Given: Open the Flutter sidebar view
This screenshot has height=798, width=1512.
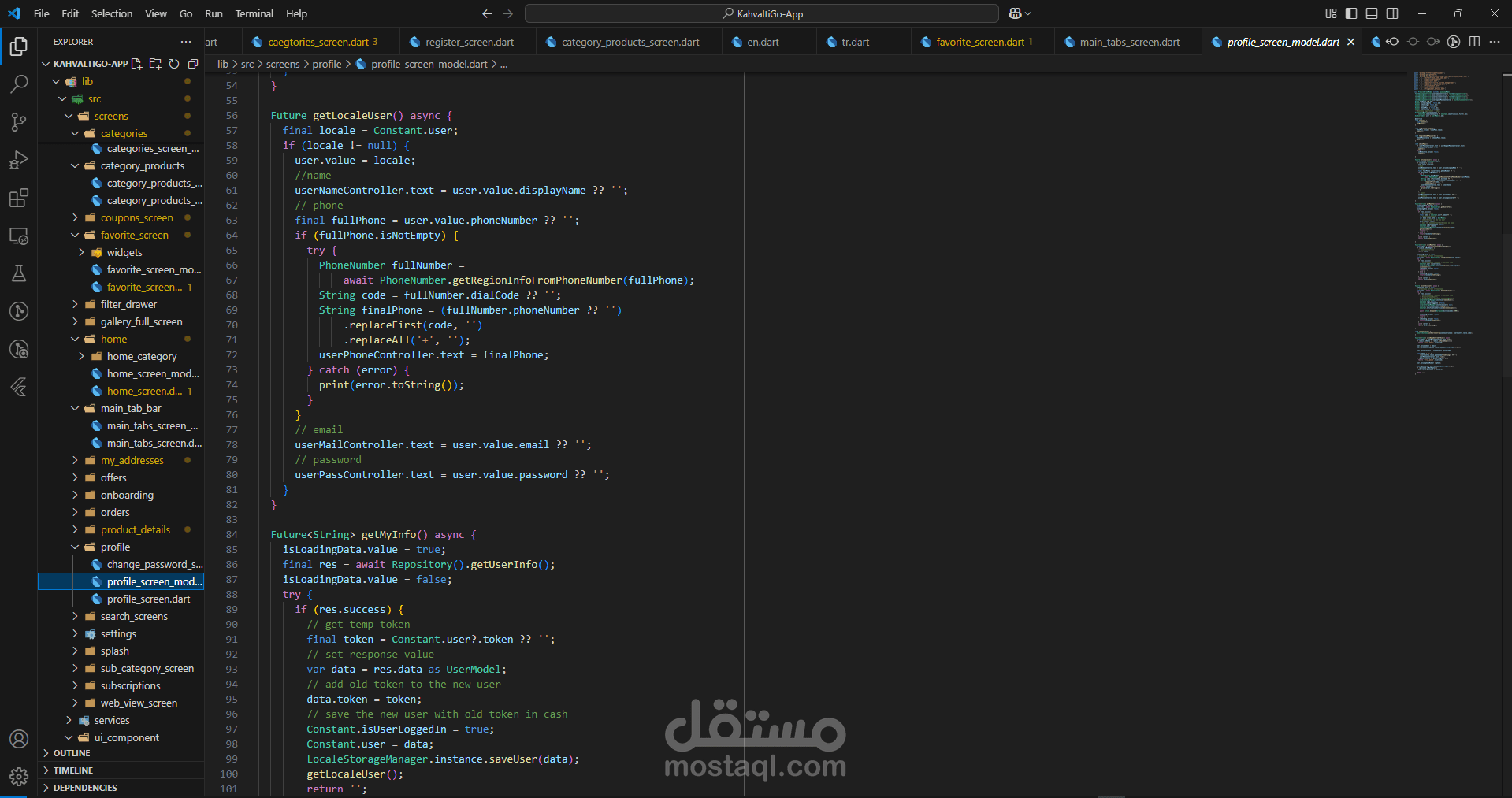Looking at the screenshot, I should pos(19,387).
